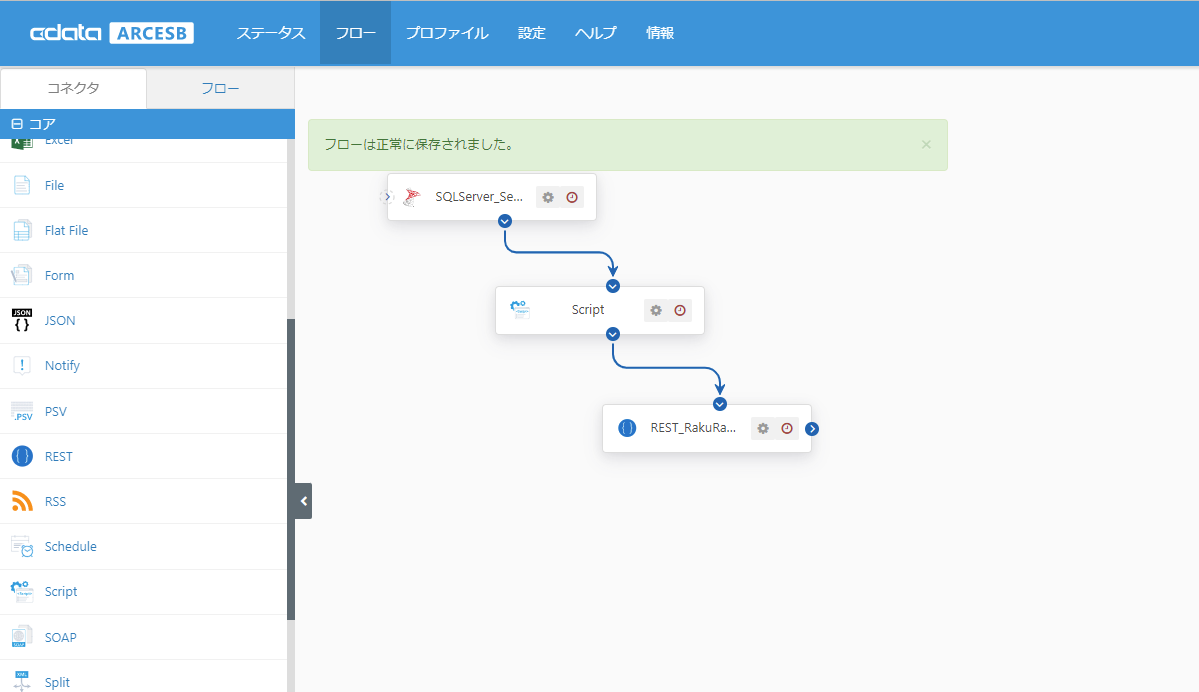
Task: Click bottom output port of Script node
Action: 612,334
